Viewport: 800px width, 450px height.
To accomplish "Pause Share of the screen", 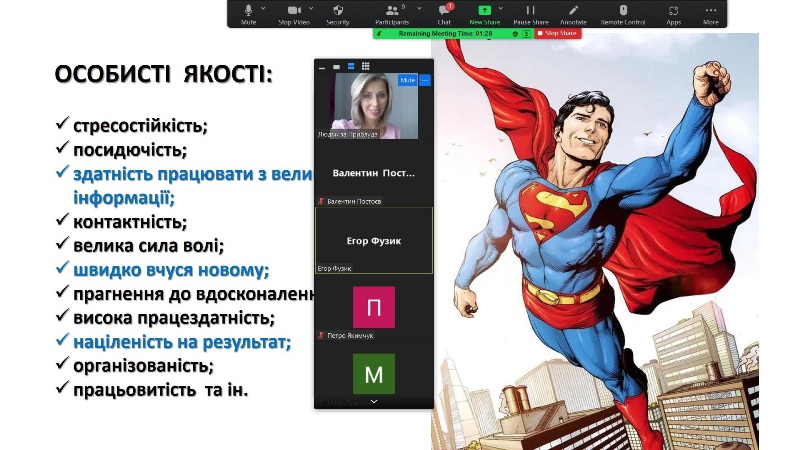I will coord(531,14).
